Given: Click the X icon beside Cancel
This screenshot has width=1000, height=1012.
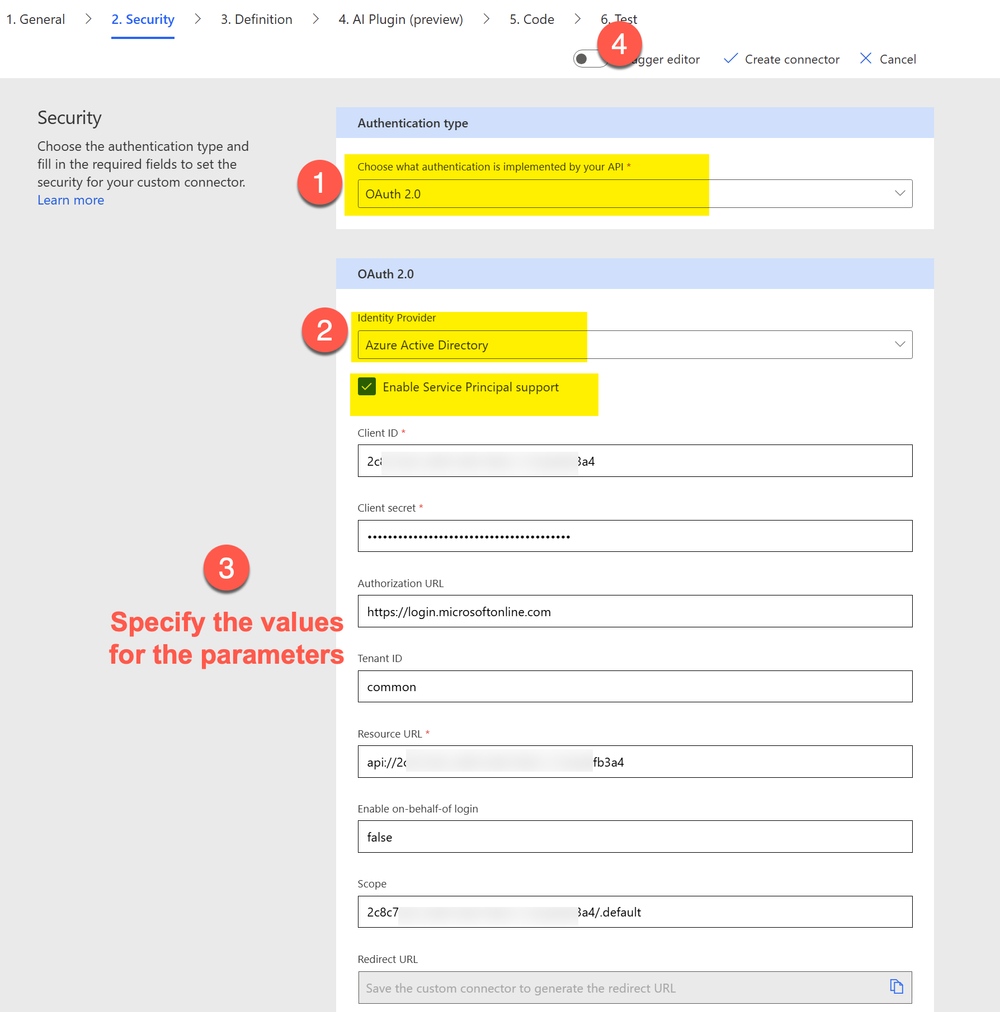Looking at the screenshot, I should pyautogui.click(x=864, y=59).
